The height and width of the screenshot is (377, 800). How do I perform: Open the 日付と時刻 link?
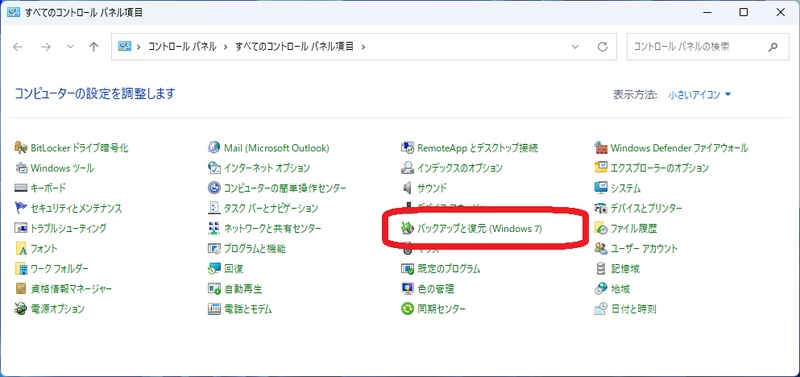[x=633, y=309]
